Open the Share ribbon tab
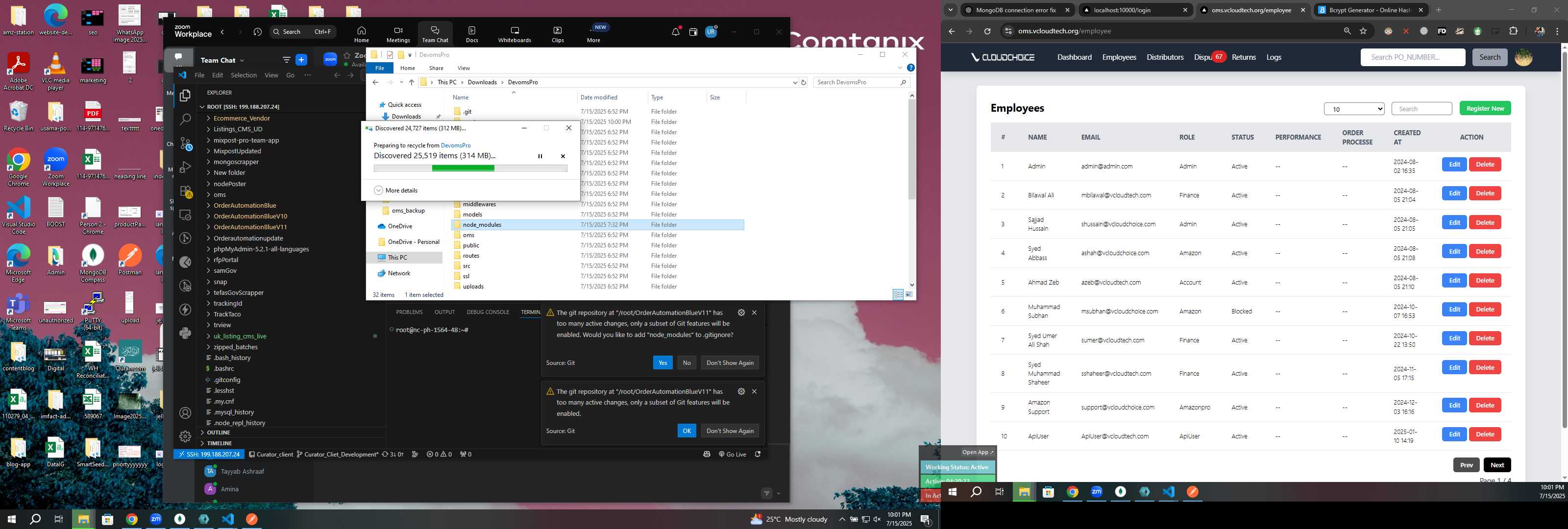 [436, 68]
